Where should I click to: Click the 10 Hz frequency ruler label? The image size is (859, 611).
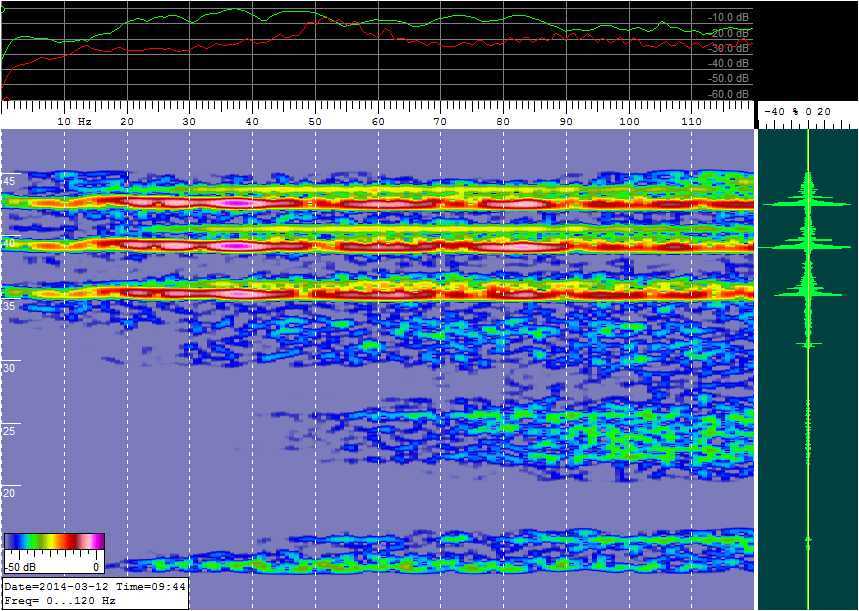74,121
